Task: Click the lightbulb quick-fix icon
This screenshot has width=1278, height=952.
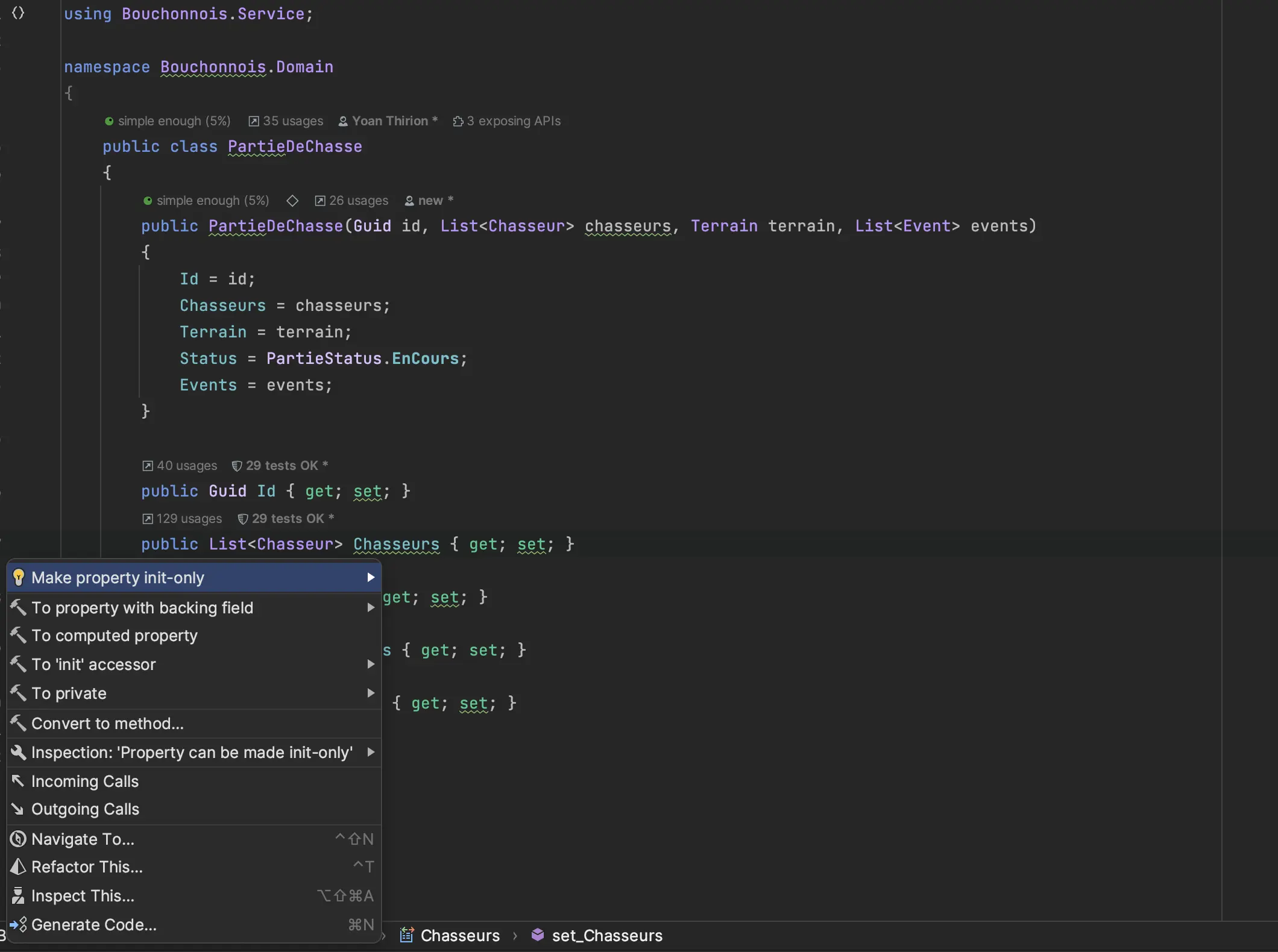Action: [x=19, y=577]
